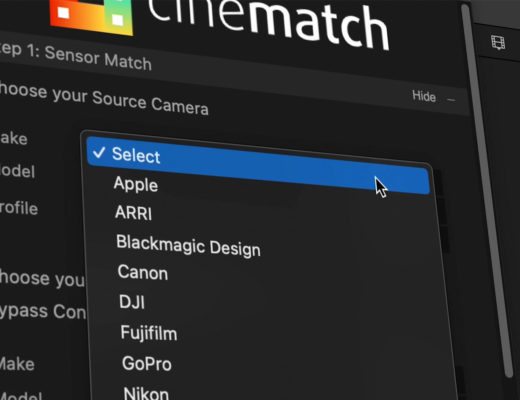Choose ARRI as source camera make
Screen dimensions: 520x400
point(133,212)
